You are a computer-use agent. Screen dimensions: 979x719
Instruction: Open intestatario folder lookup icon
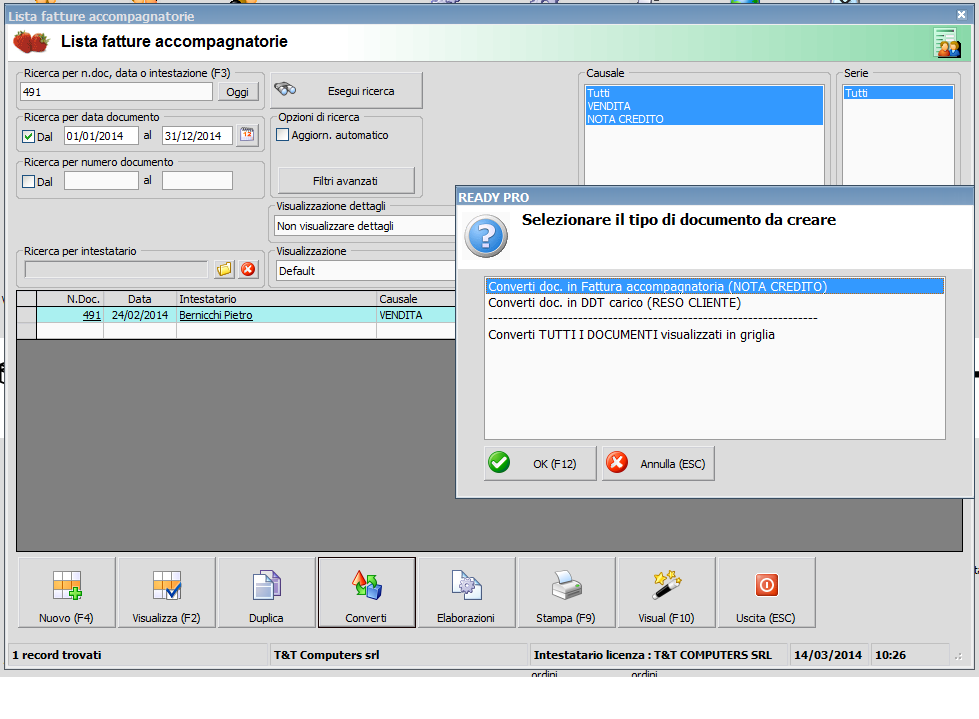[224, 270]
